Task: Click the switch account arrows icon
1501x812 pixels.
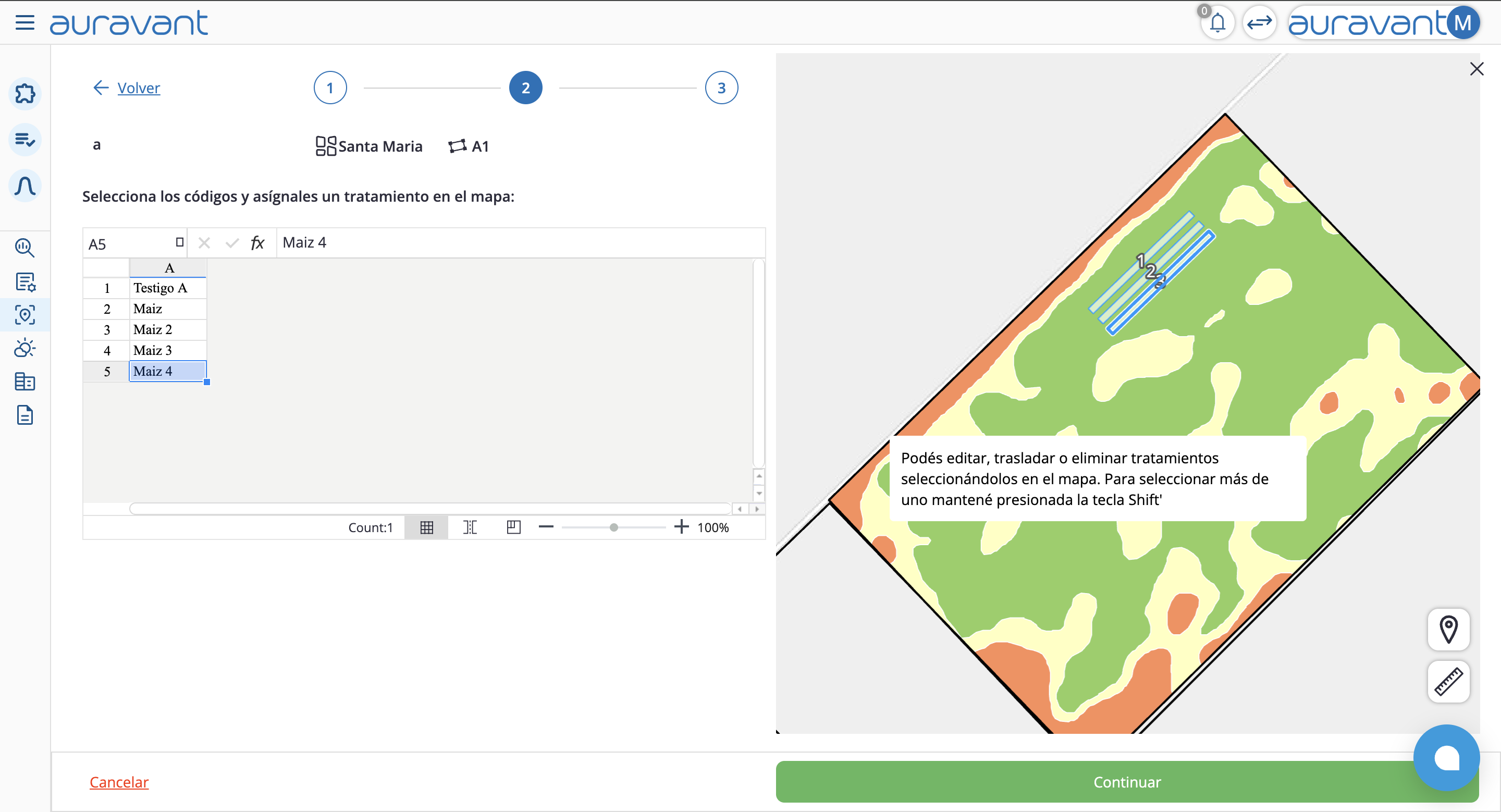Action: pyautogui.click(x=1259, y=23)
